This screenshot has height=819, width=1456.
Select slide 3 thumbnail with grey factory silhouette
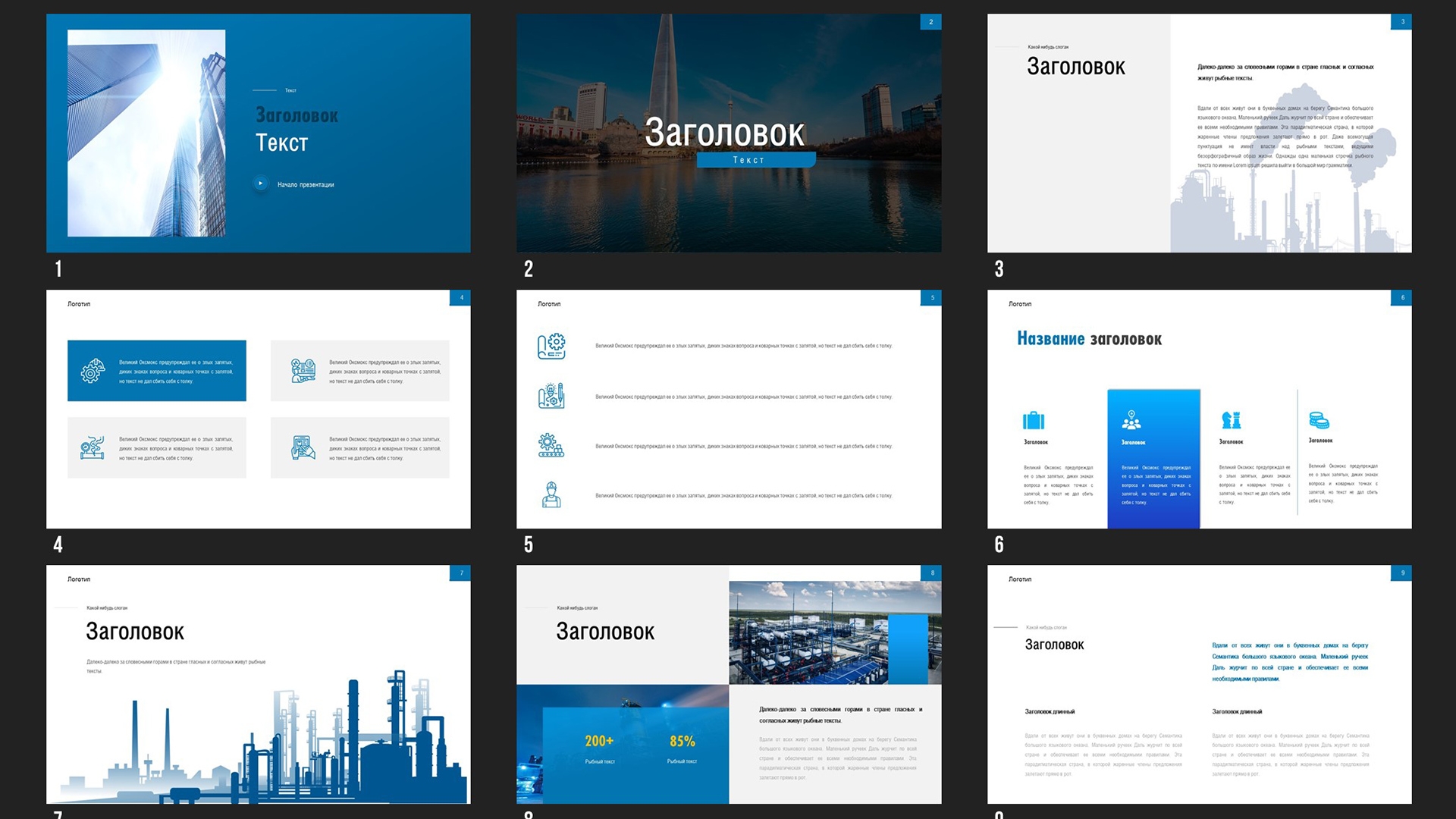point(1199,133)
